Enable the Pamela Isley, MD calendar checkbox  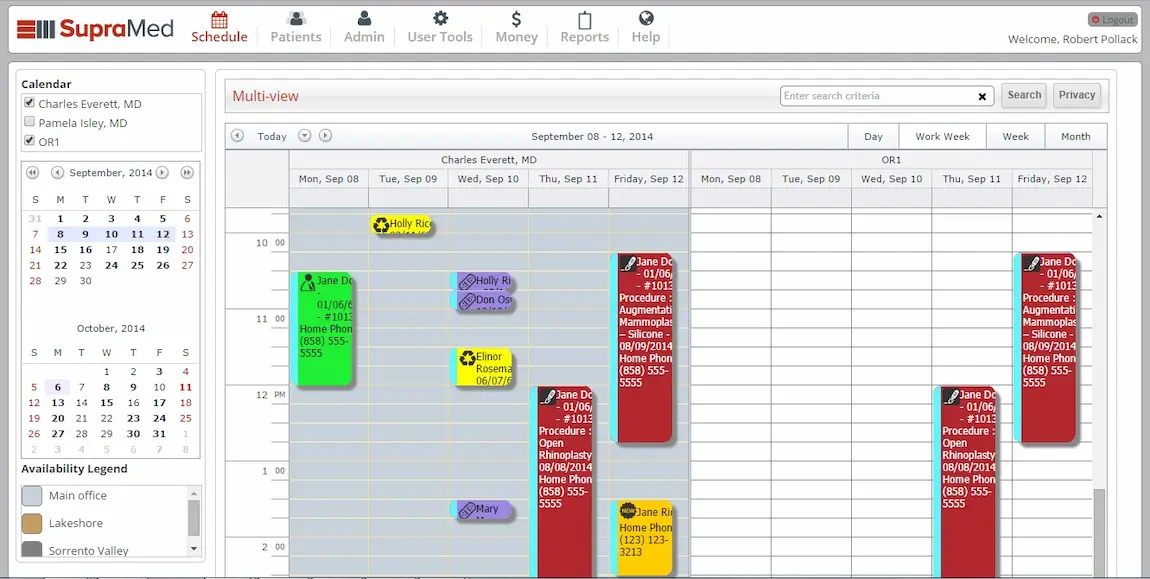(29, 119)
